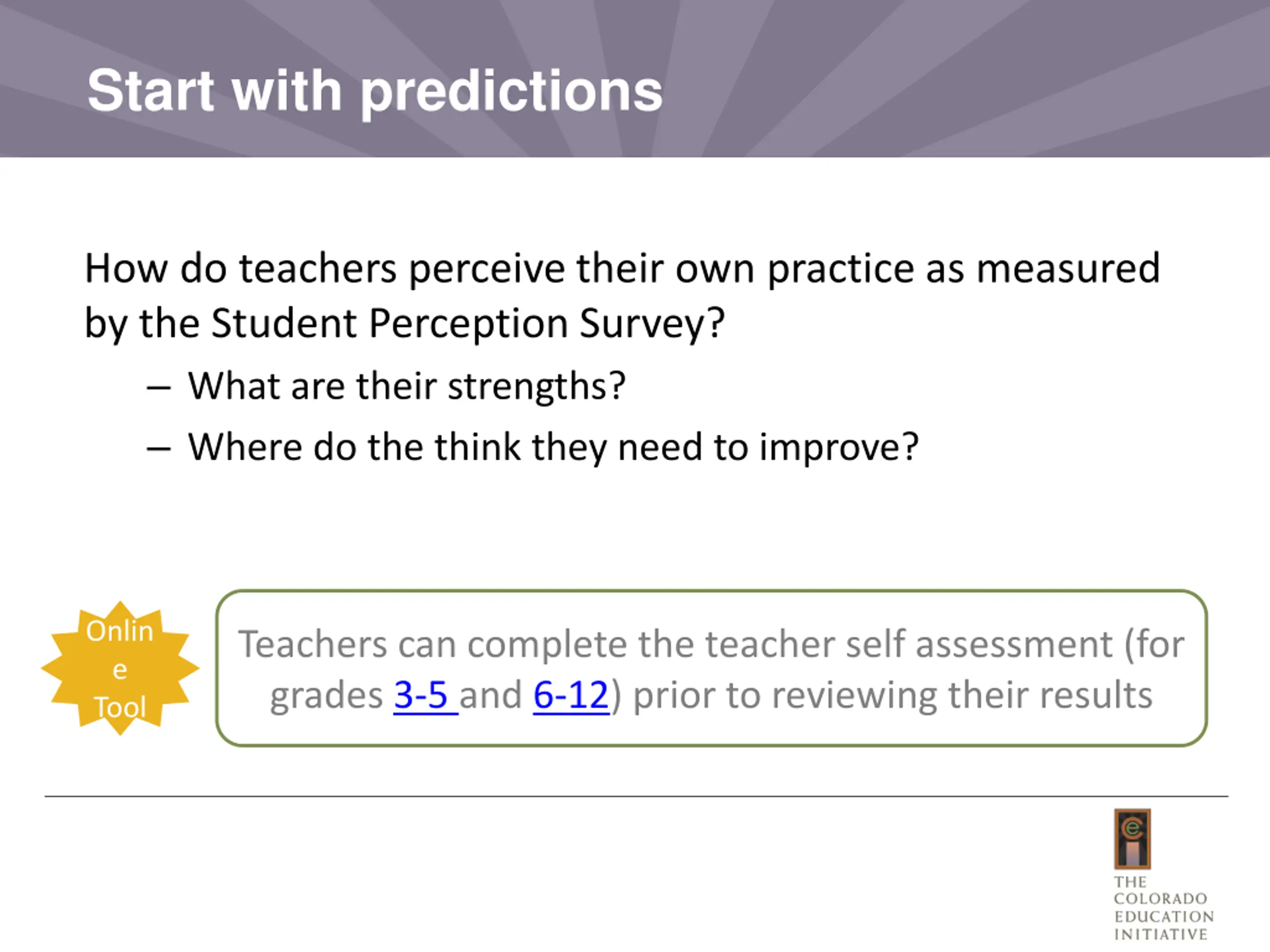Select the 'Start with predictions' slide title
Screen dimensions: 1270x952
coord(375,91)
